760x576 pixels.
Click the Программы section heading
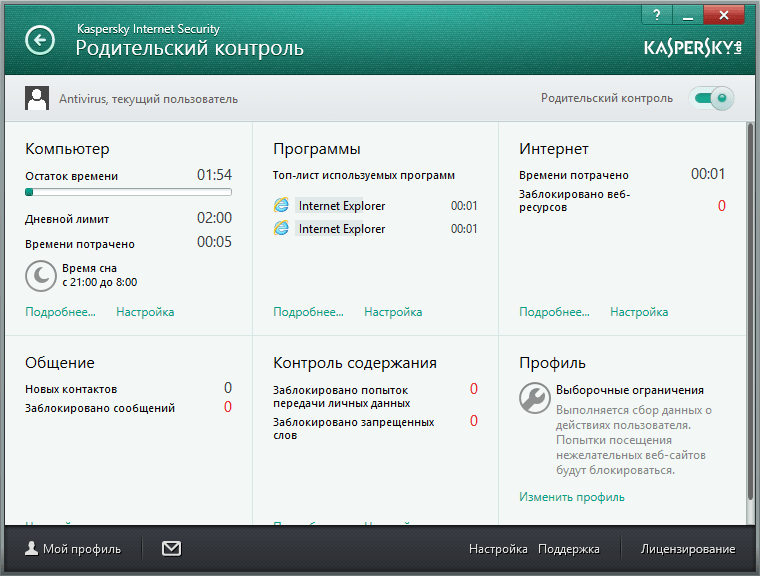(x=317, y=149)
